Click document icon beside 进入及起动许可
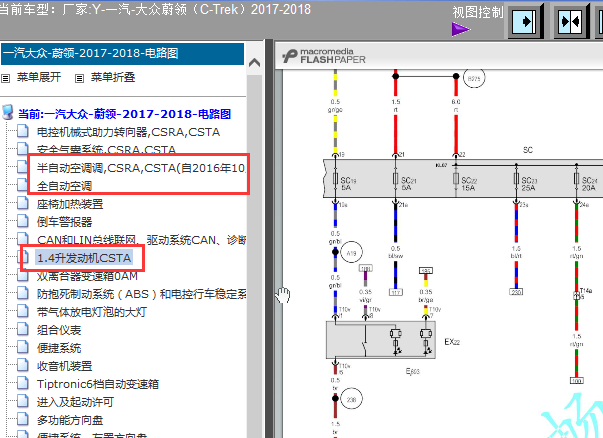This screenshot has width=603, height=438. point(23,401)
